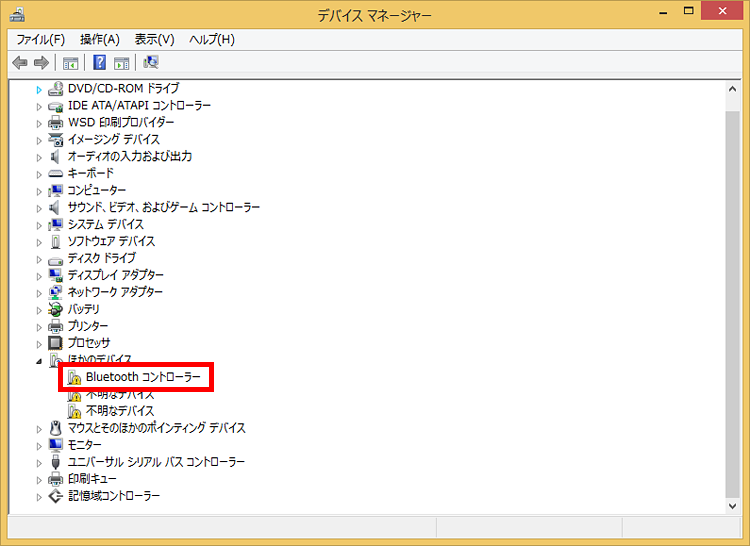Maximize the デバイス マネージャー window
The image size is (750, 546).
point(688,11)
